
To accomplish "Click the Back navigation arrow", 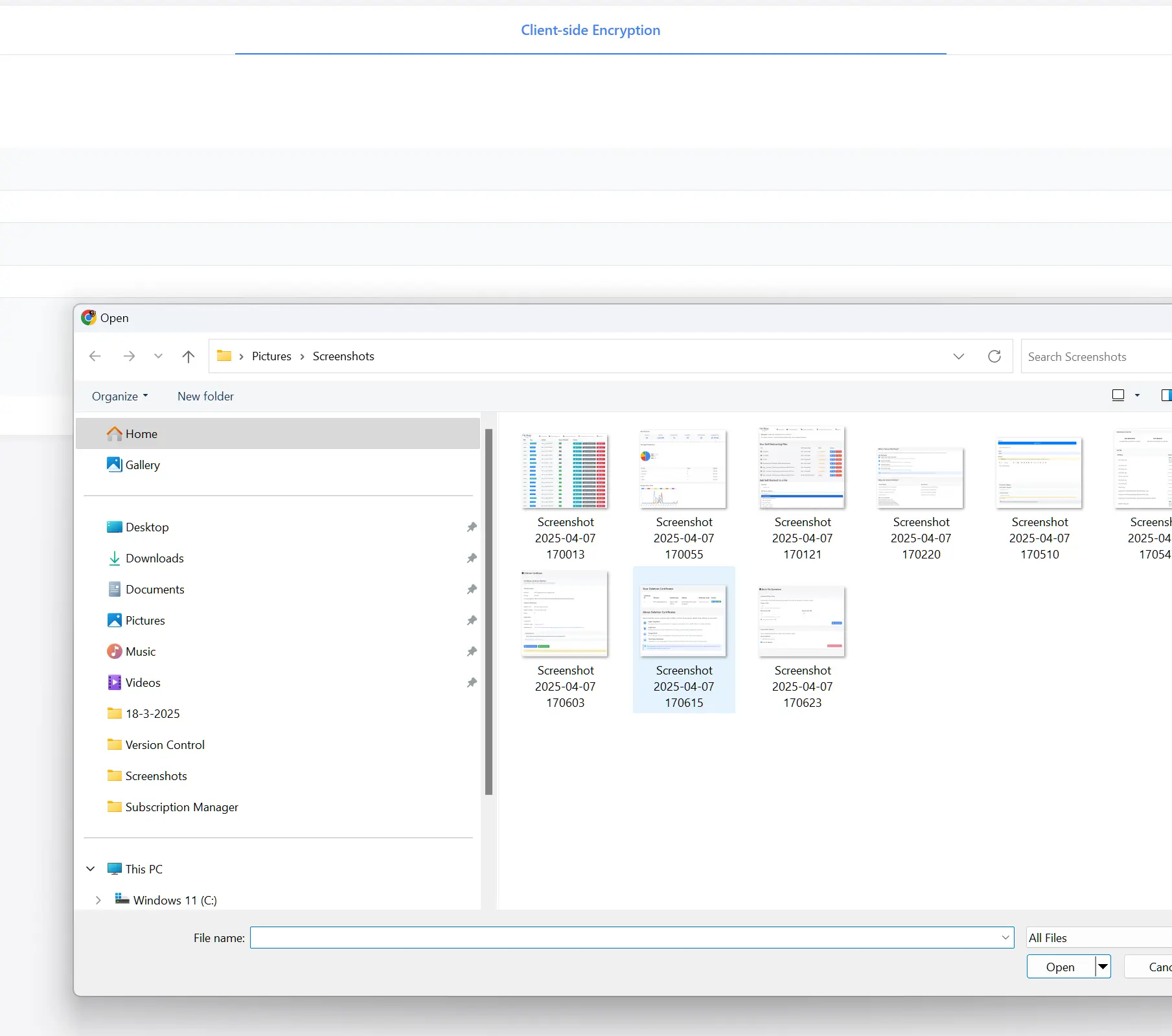I will point(95,356).
